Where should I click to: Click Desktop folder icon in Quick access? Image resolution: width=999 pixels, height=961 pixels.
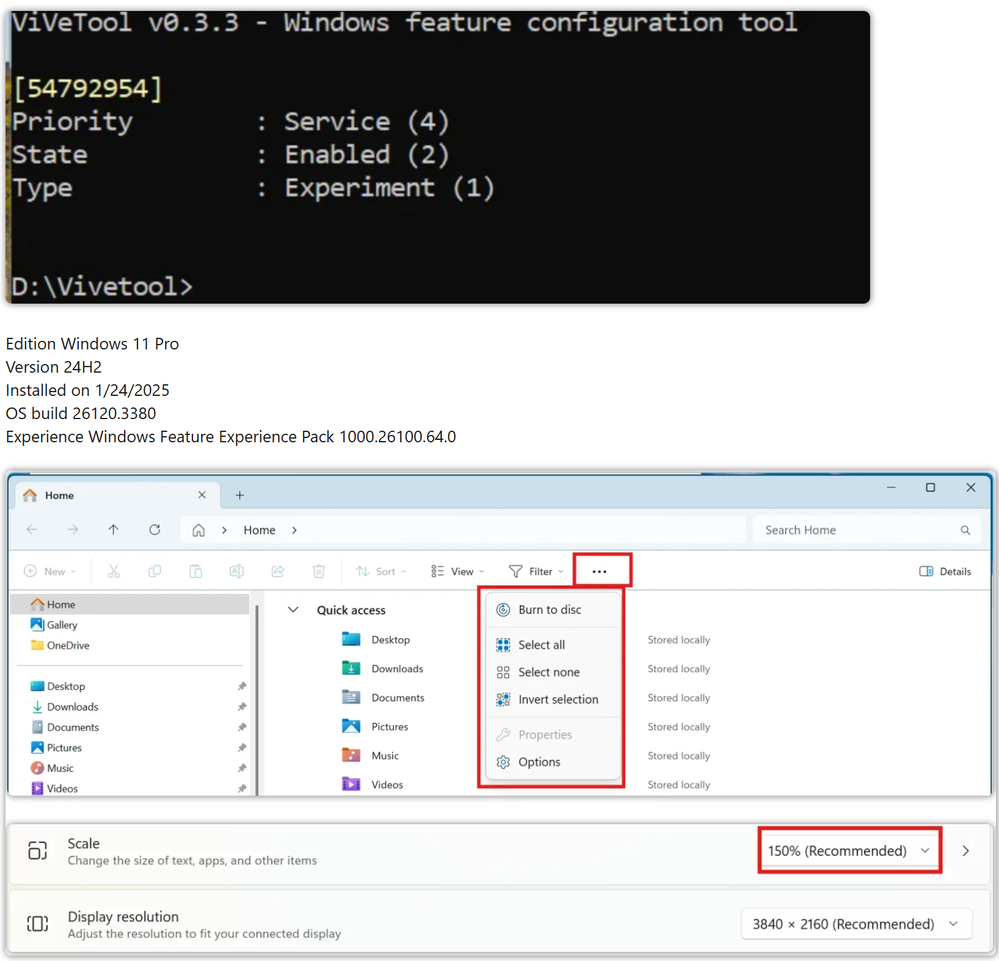pyautogui.click(x=351, y=639)
